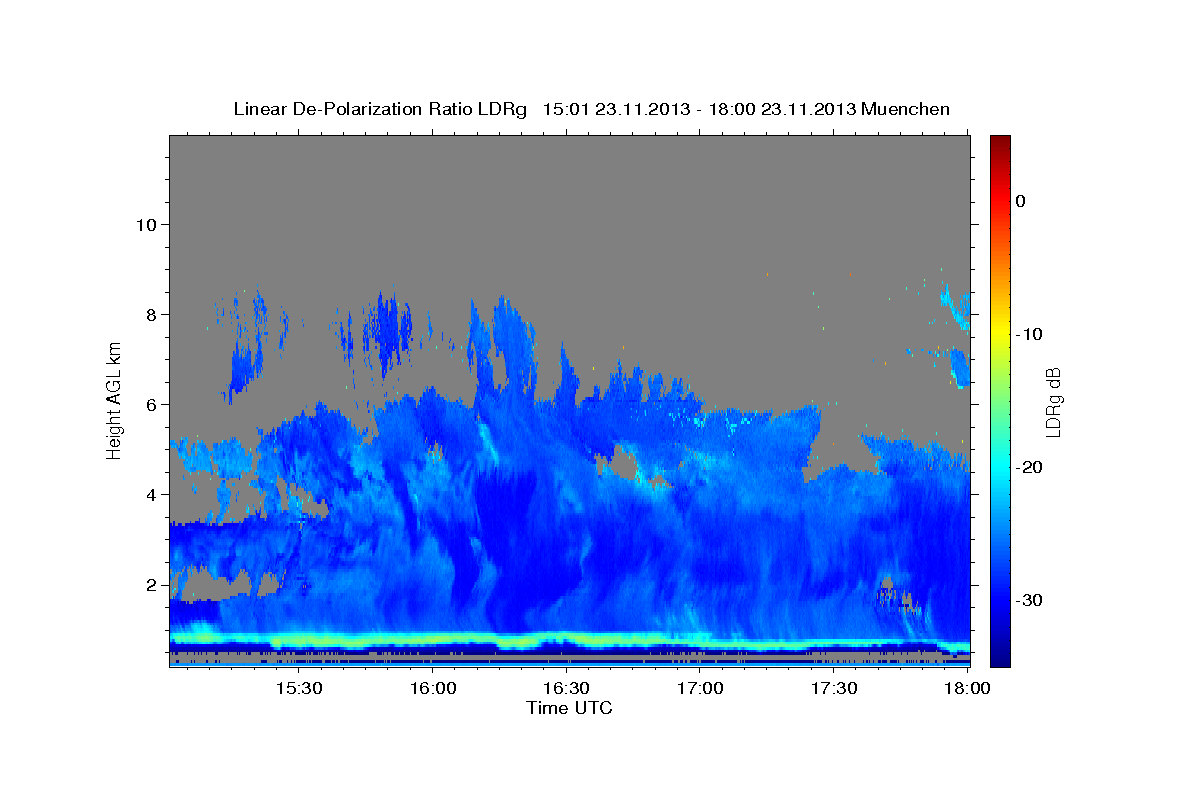Click the height tick label 10
Image resolution: width=1200 pixels, height=800 pixels.
click(x=145, y=224)
